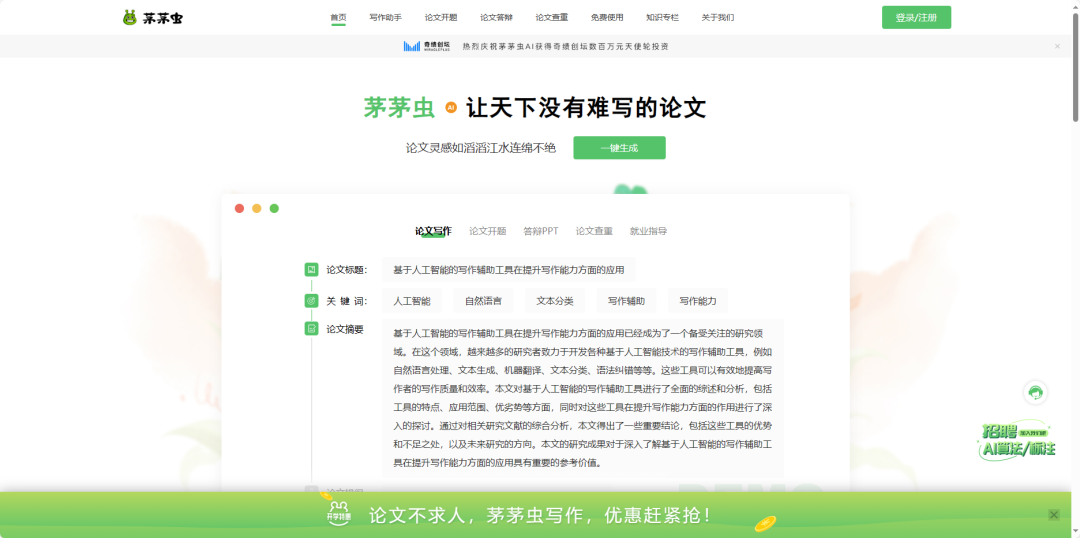Click the 奇绩创坛 logo in the banner
Screen dimensions: 1080x538
pyautogui.click(x=427, y=46)
